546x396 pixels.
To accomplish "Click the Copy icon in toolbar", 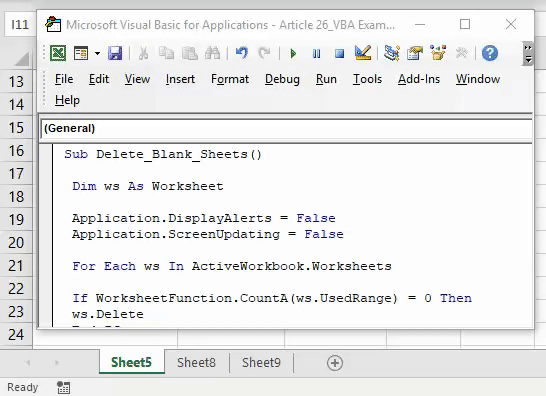I will [x=166, y=53].
